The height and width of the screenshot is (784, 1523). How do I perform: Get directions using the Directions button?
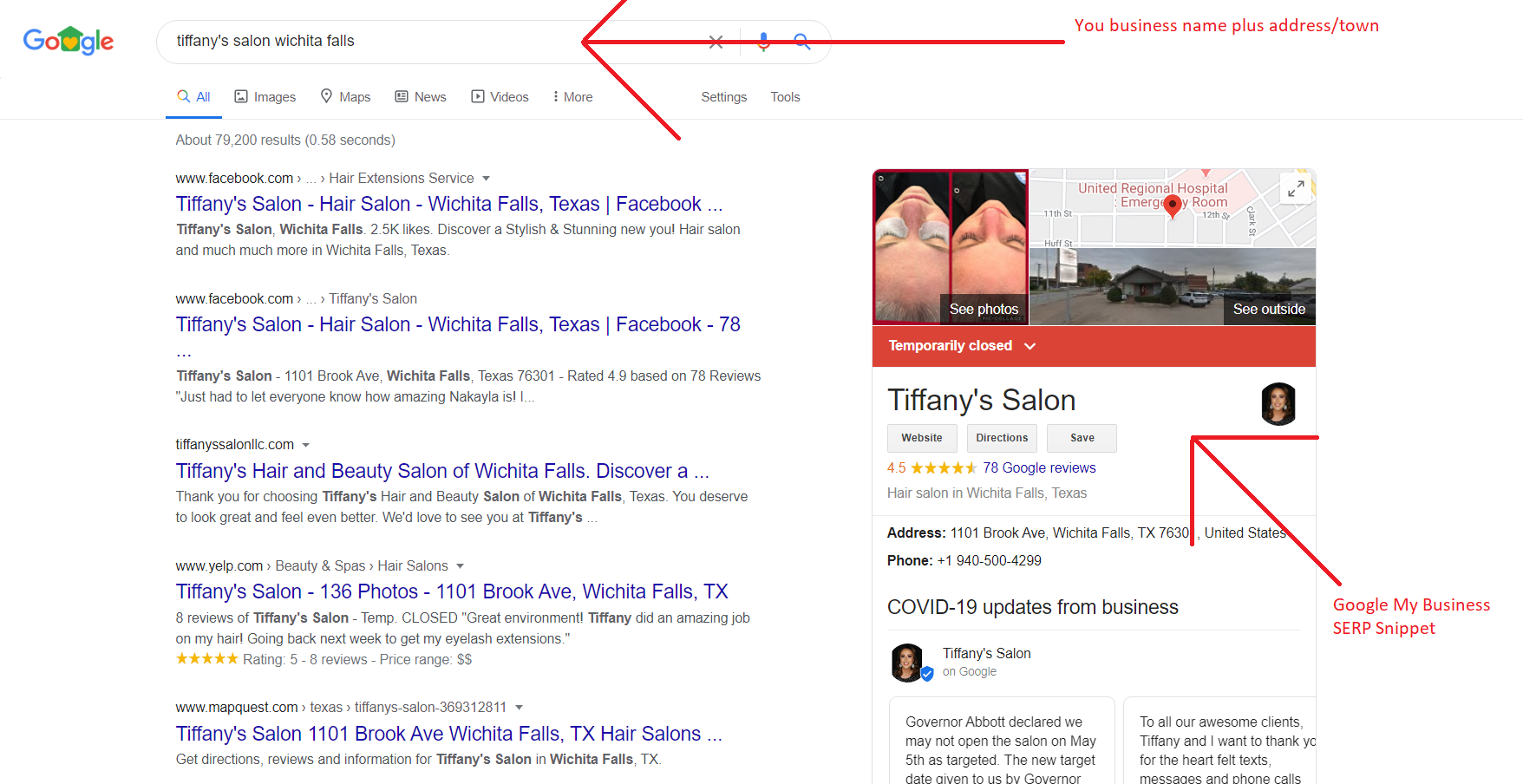pos(1002,438)
